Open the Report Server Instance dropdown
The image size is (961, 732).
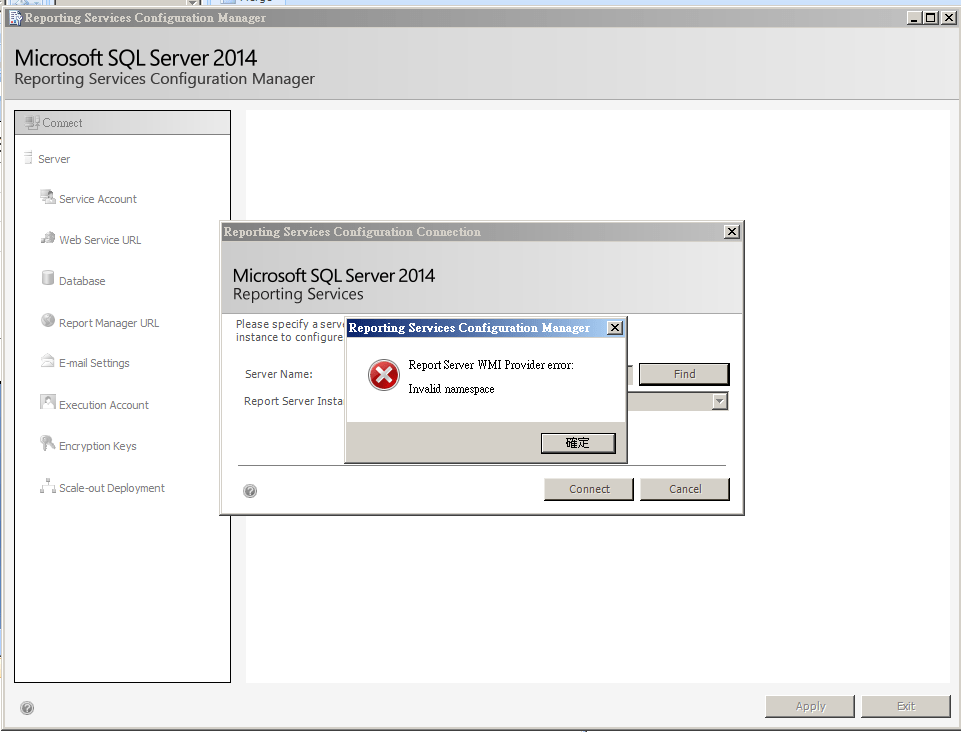click(x=718, y=400)
